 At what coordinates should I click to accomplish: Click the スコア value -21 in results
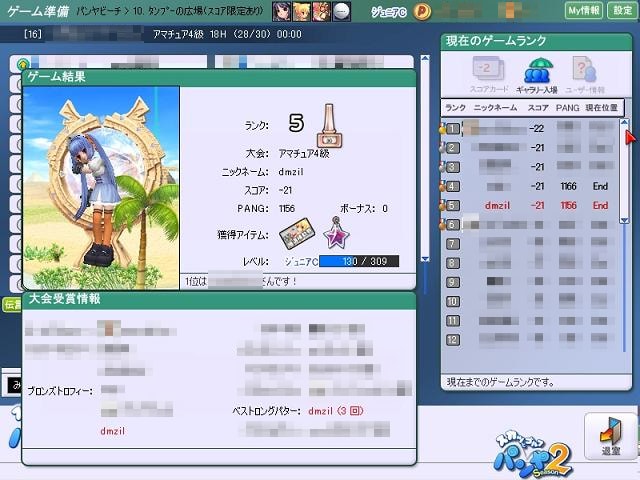pyautogui.click(x=285, y=190)
